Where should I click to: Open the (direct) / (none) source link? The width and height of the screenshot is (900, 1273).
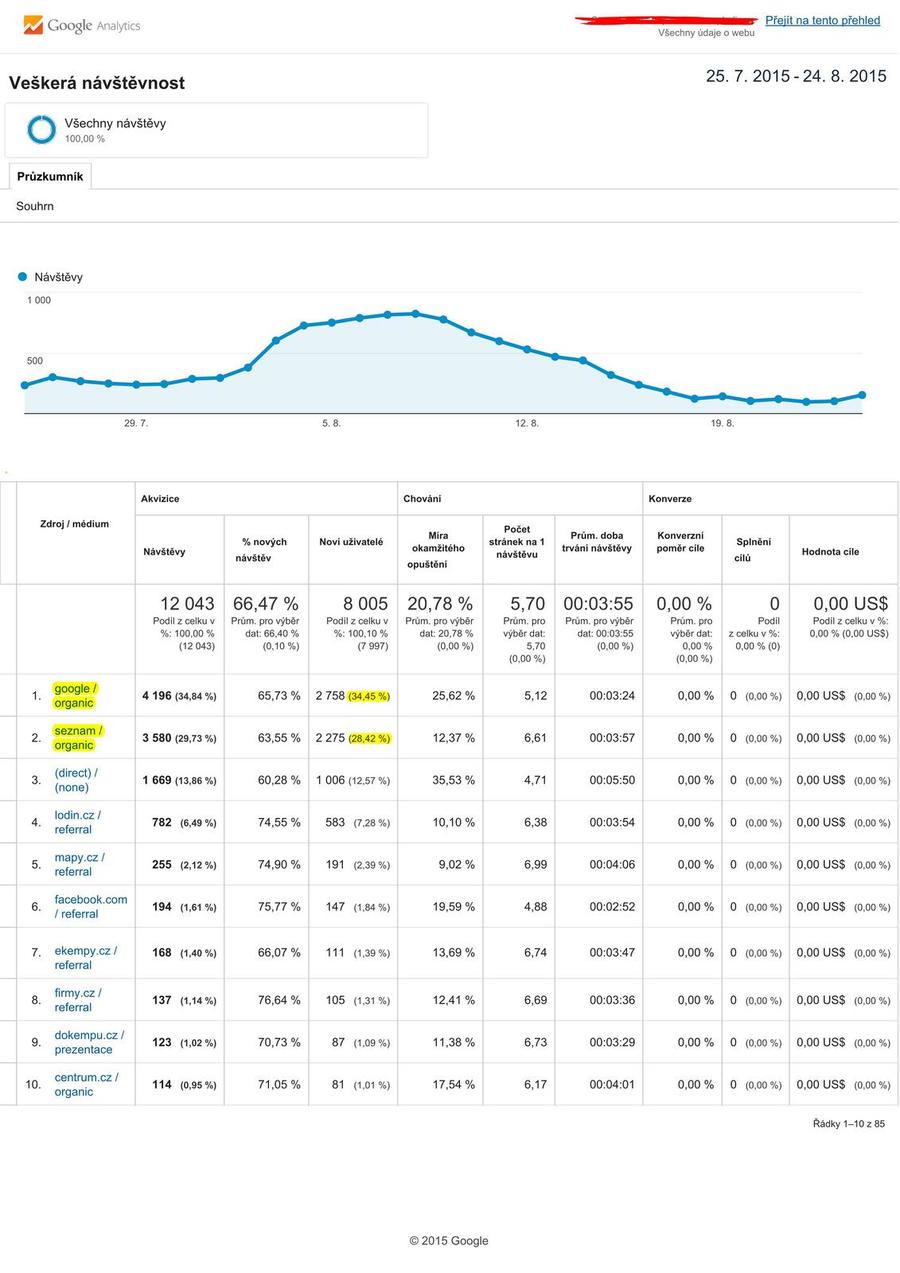[76, 780]
